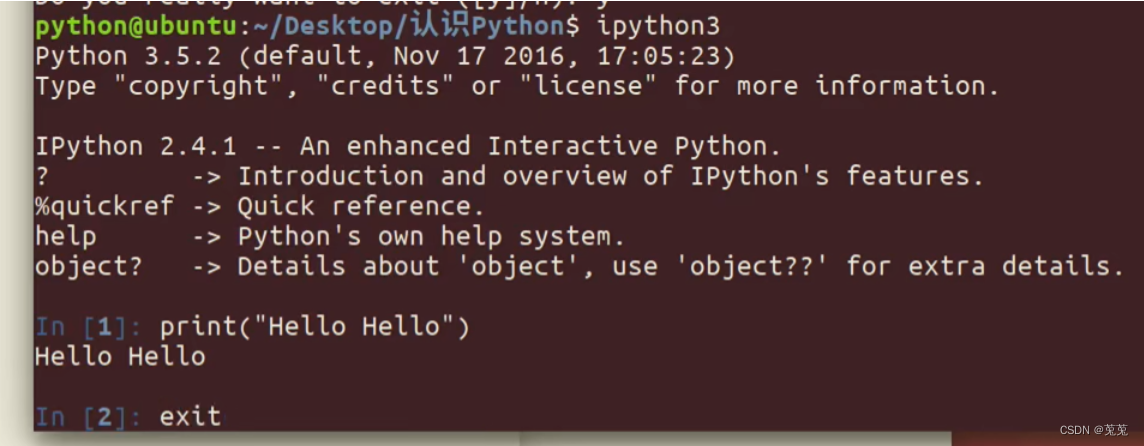1144x446 pixels.
Task: Select the '~/Desktop/认识Python' path text
Action: pos(411,26)
